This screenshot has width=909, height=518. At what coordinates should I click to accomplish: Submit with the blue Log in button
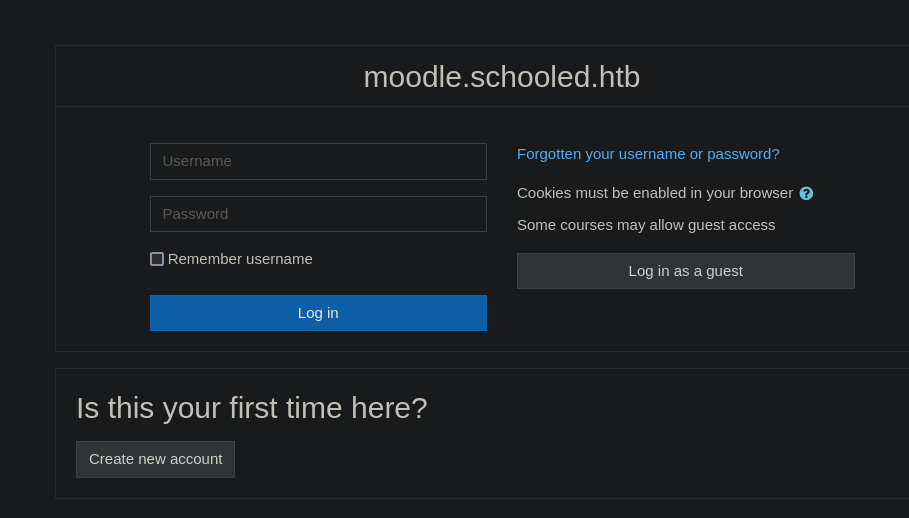[318, 313]
